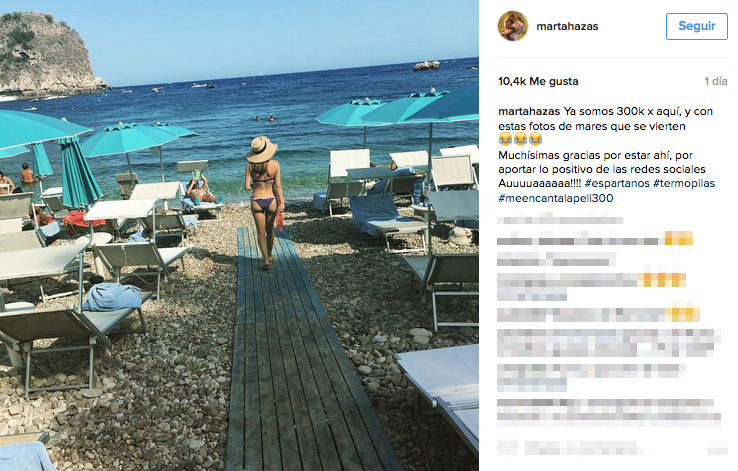Open the #meencantalapeli300 hashtag

tap(555, 198)
